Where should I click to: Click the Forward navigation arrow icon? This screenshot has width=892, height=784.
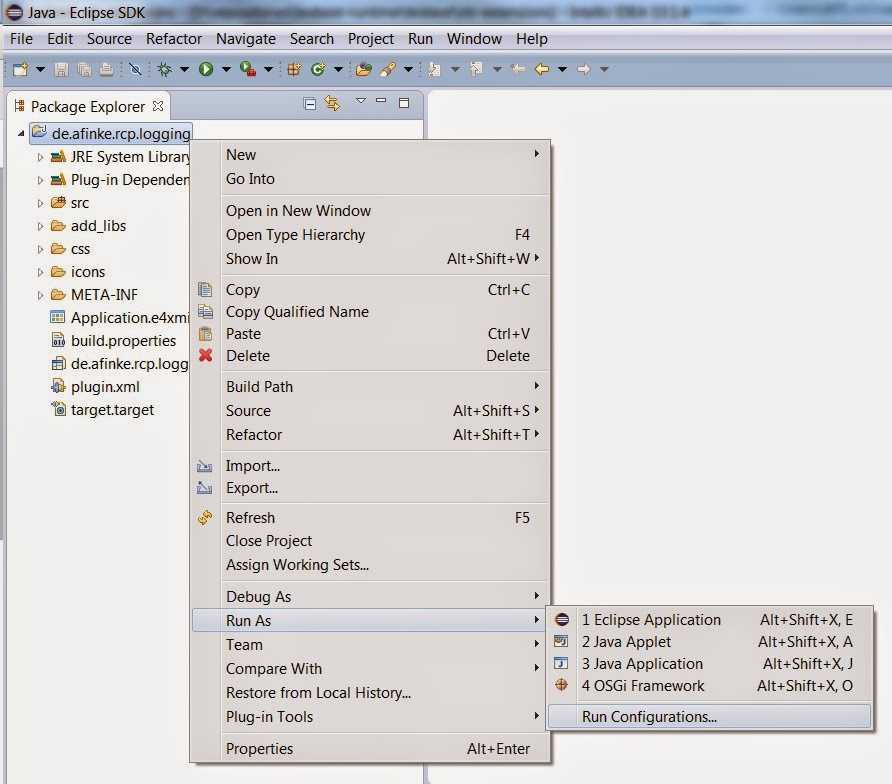tap(584, 69)
